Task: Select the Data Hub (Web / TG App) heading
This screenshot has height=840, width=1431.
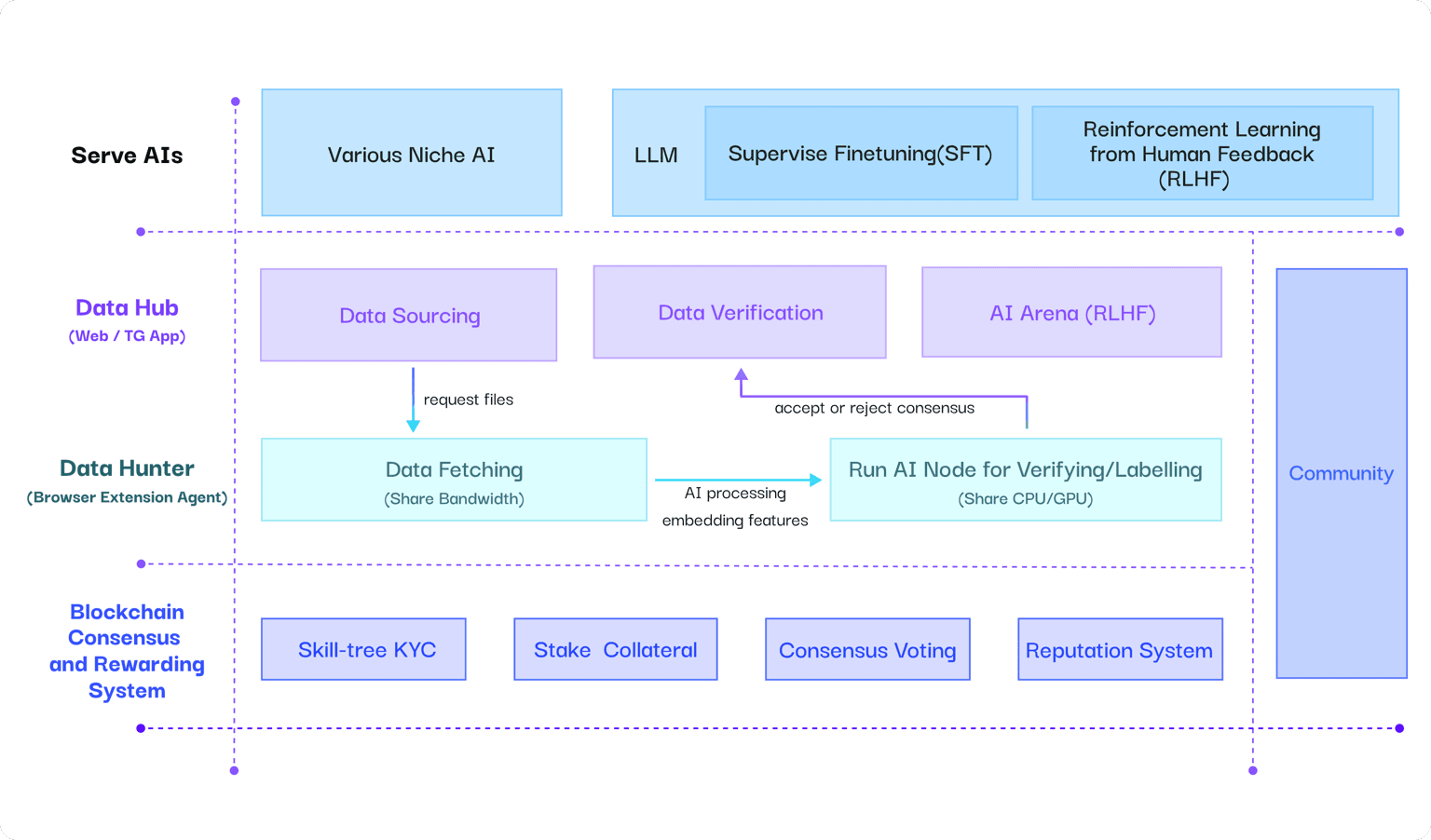Action: click(127, 318)
